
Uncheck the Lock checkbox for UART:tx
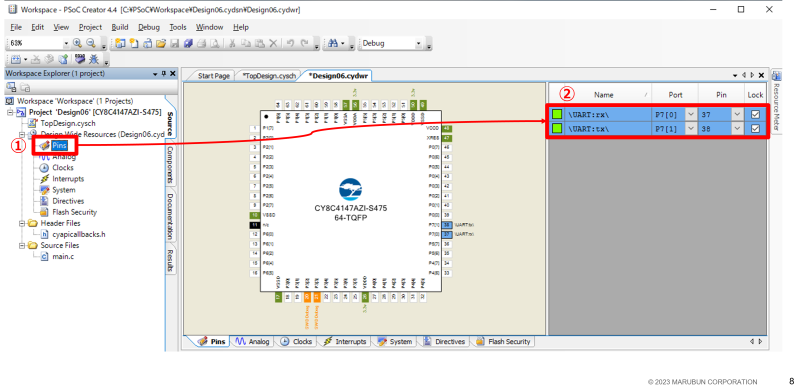coord(755,129)
